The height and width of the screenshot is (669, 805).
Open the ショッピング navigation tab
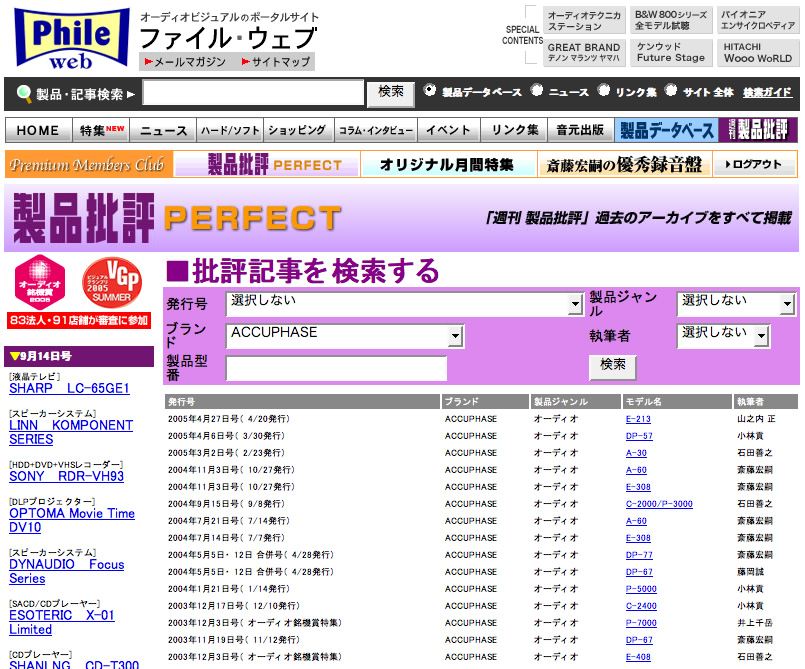click(x=299, y=130)
